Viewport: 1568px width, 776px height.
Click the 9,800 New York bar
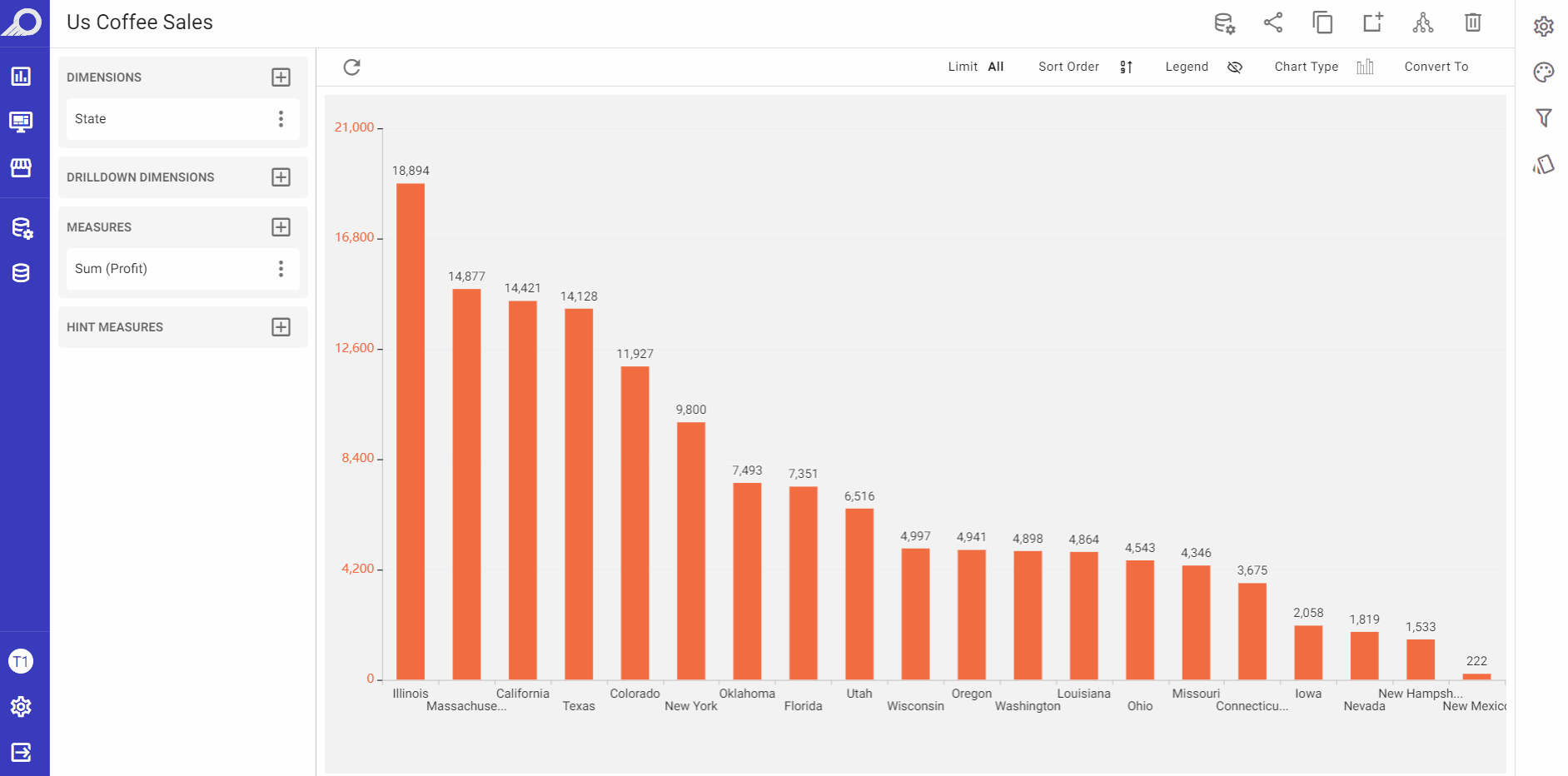[x=691, y=551]
